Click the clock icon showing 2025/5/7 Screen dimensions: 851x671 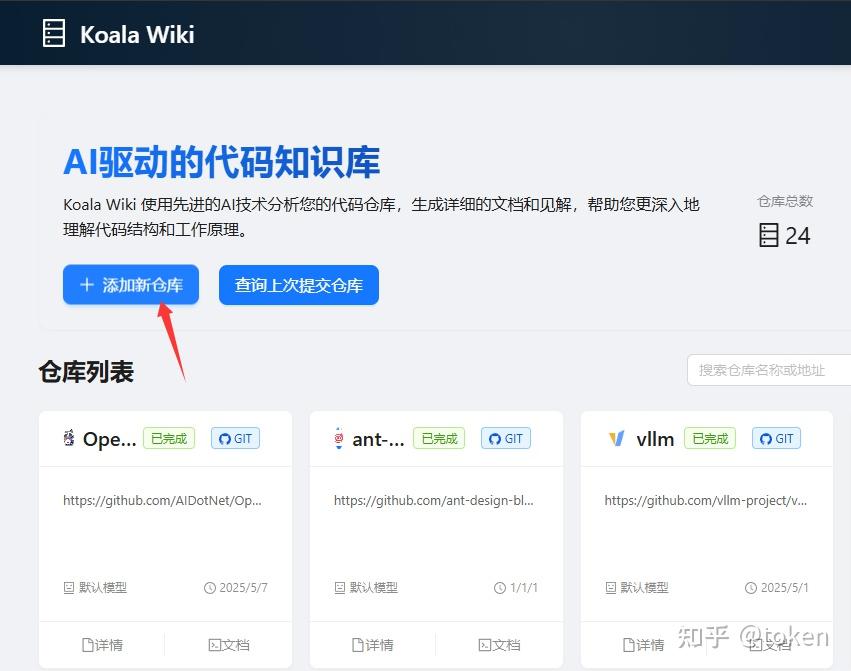(208, 588)
